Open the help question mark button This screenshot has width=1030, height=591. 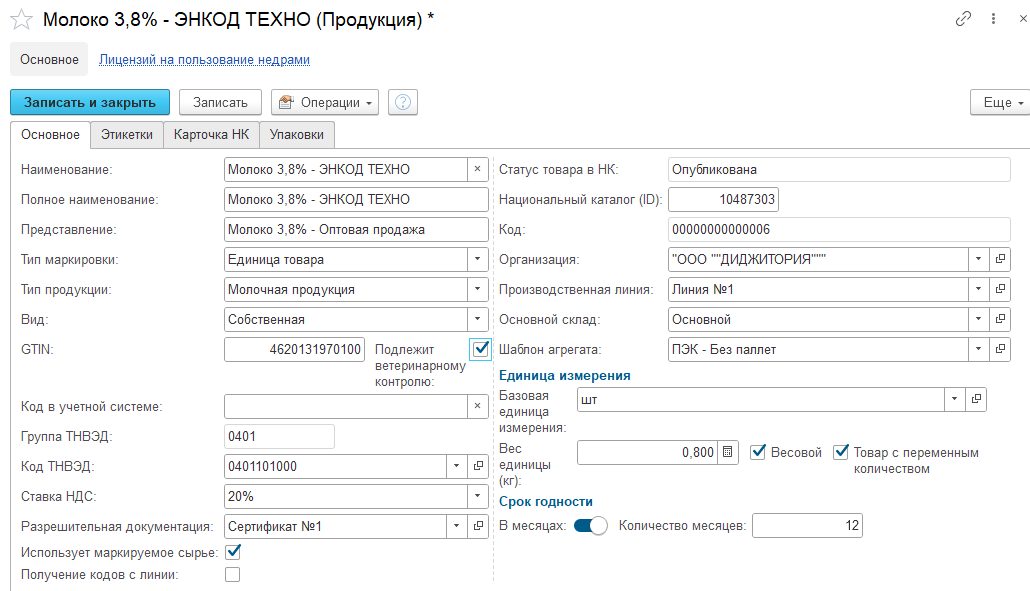[x=403, y=102]
